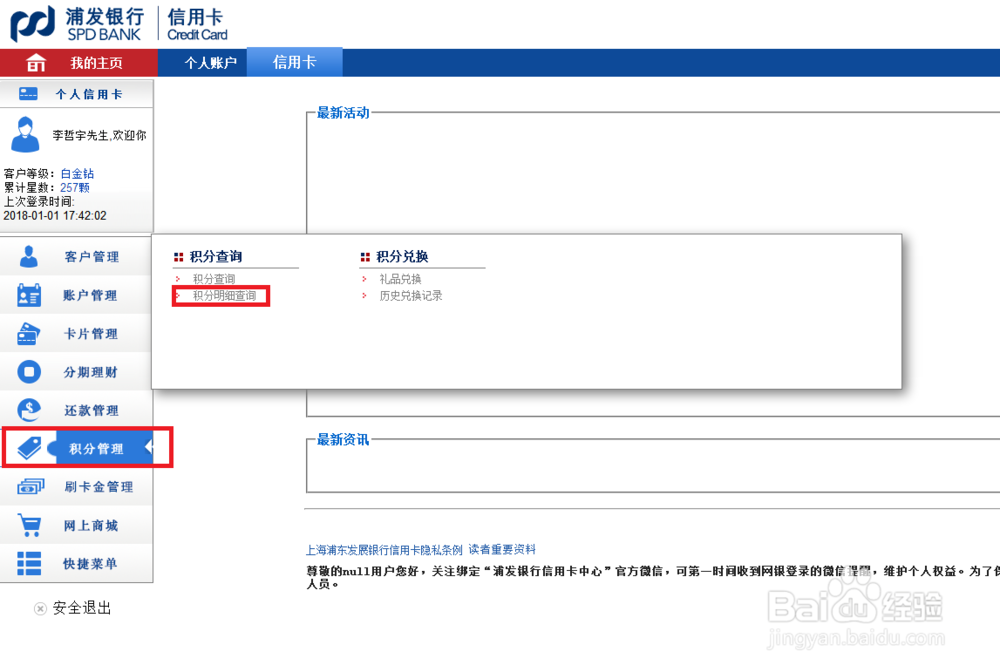The image size is (1000, 672).
Task: Click the 257颗 star count link
Action: [x=75, y=187]
